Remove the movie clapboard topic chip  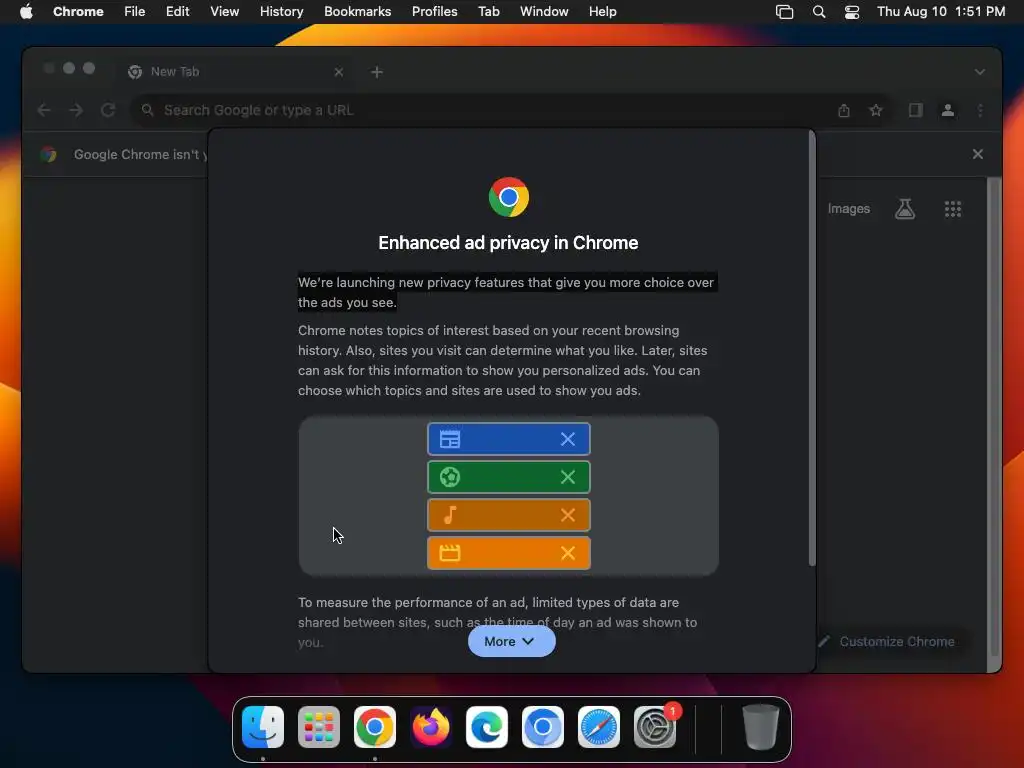pos(568,553)
